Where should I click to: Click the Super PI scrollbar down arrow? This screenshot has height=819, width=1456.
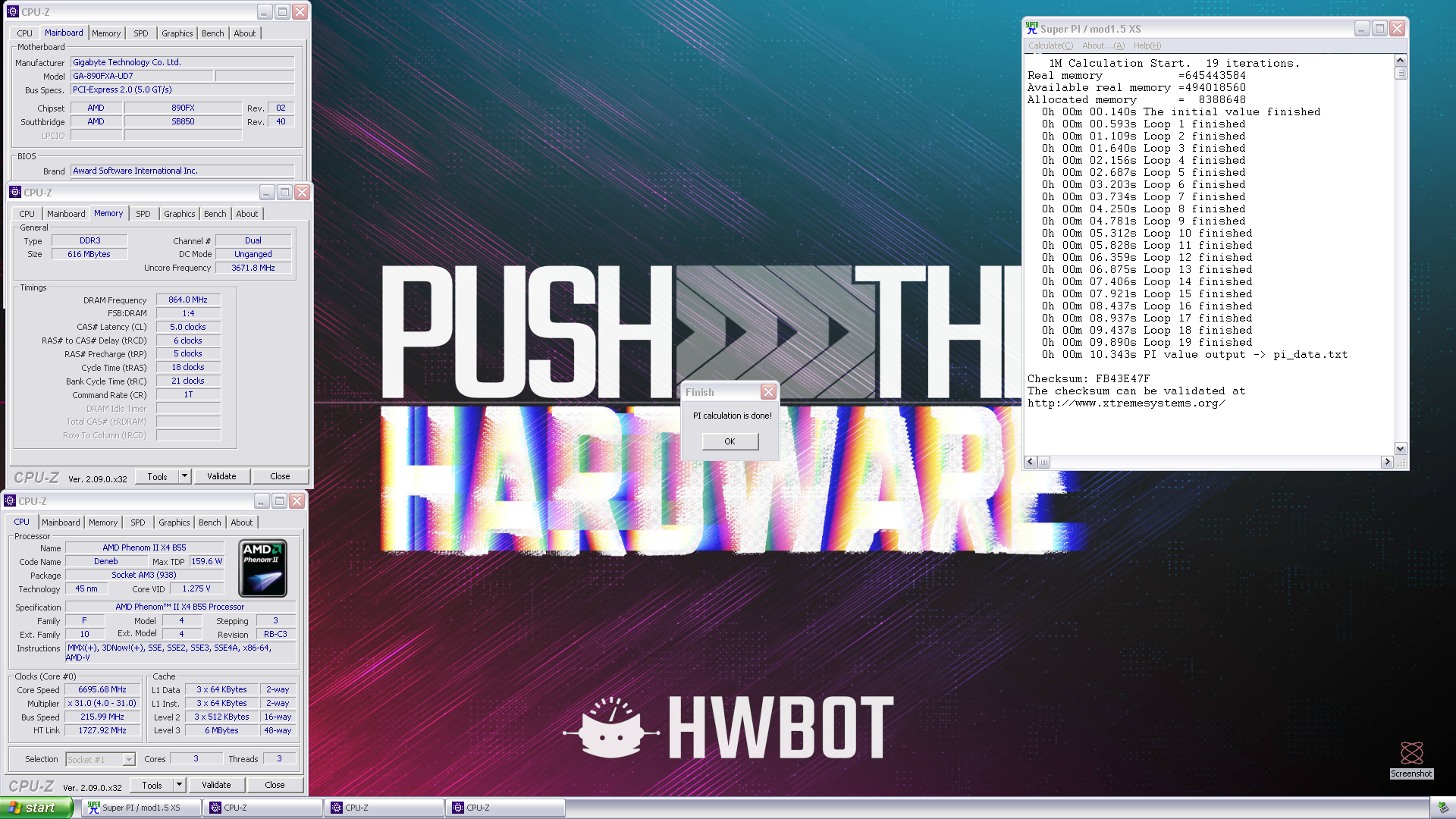1401,449
